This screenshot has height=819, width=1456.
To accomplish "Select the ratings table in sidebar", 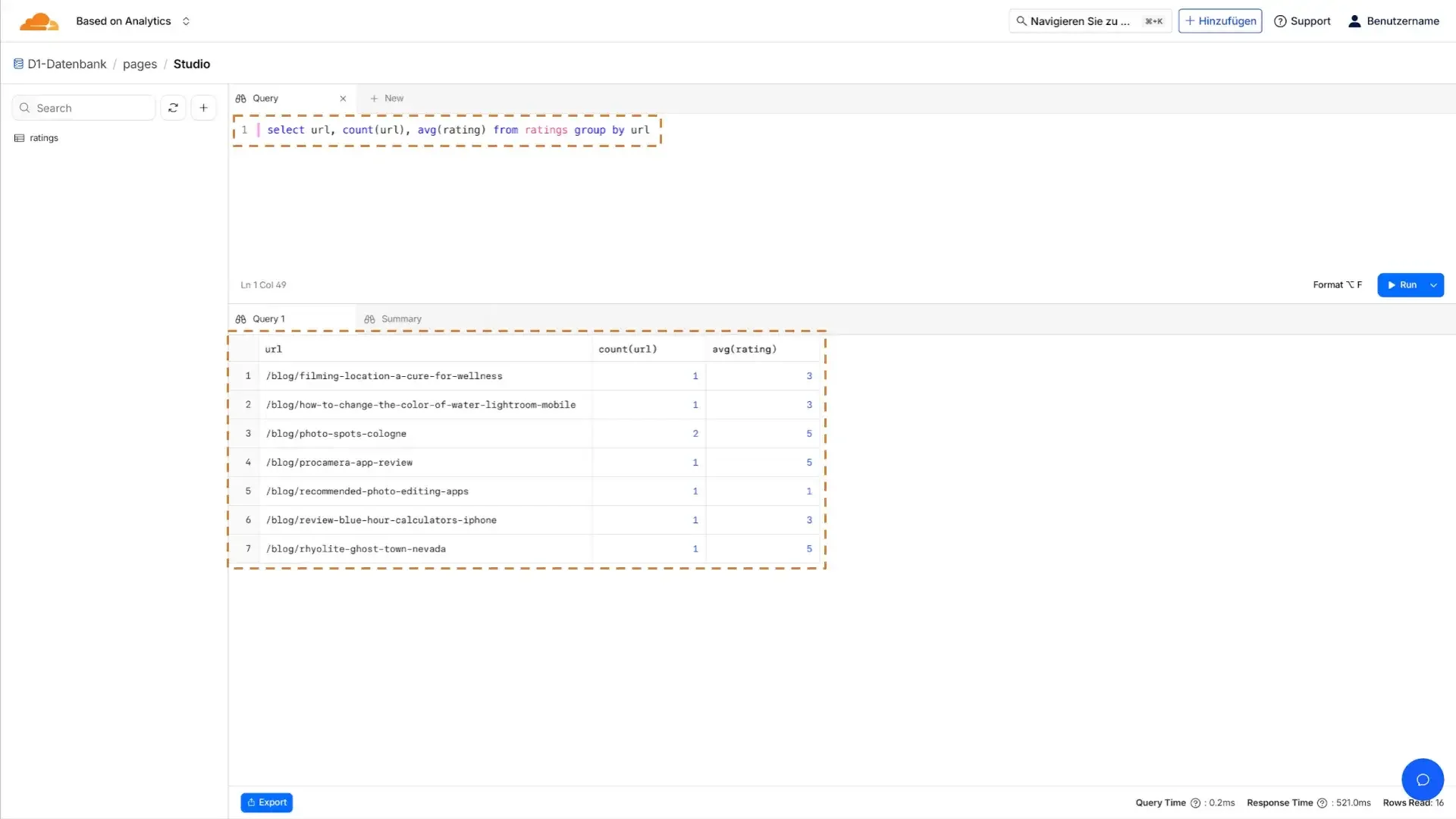I will coord(43,138).
